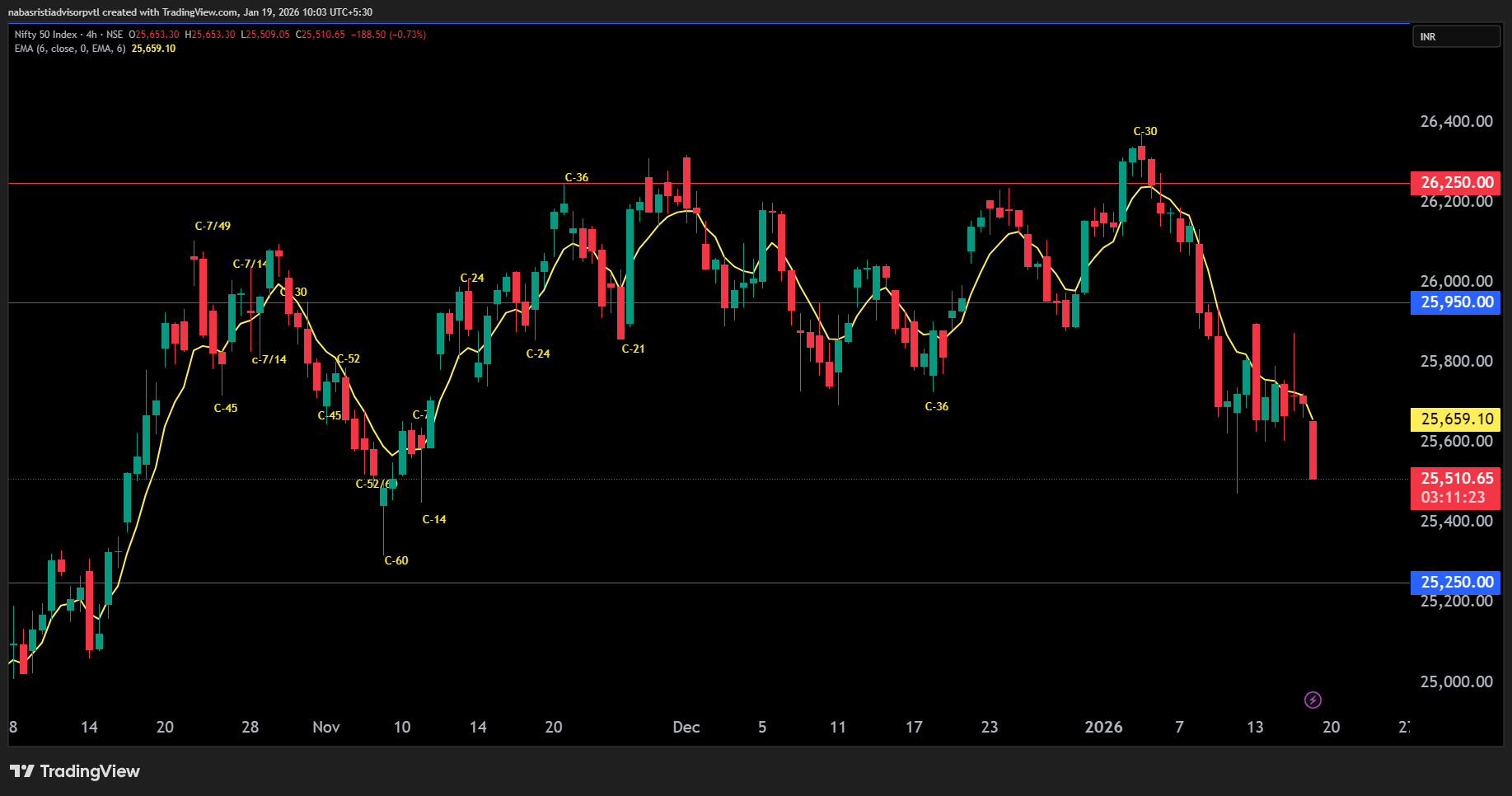Click the 2026 label on the time axis
The height and width of the screenshot is (796, 1512).
(x=1103, y=727)
